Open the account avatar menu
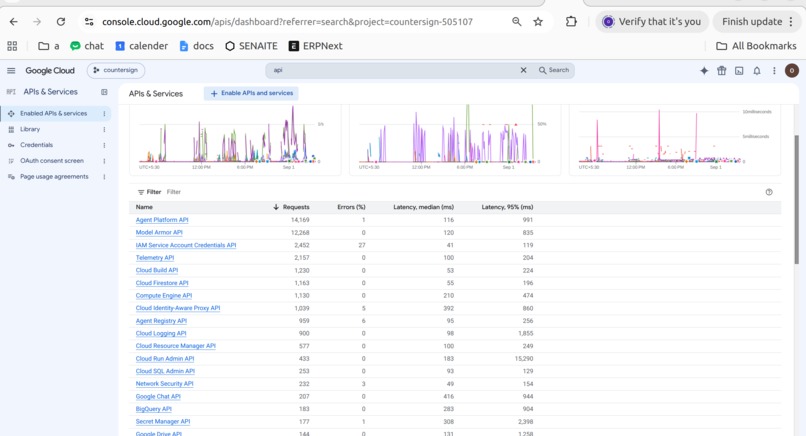The width and height of the screenshot is (806, 436). point(792,70)
